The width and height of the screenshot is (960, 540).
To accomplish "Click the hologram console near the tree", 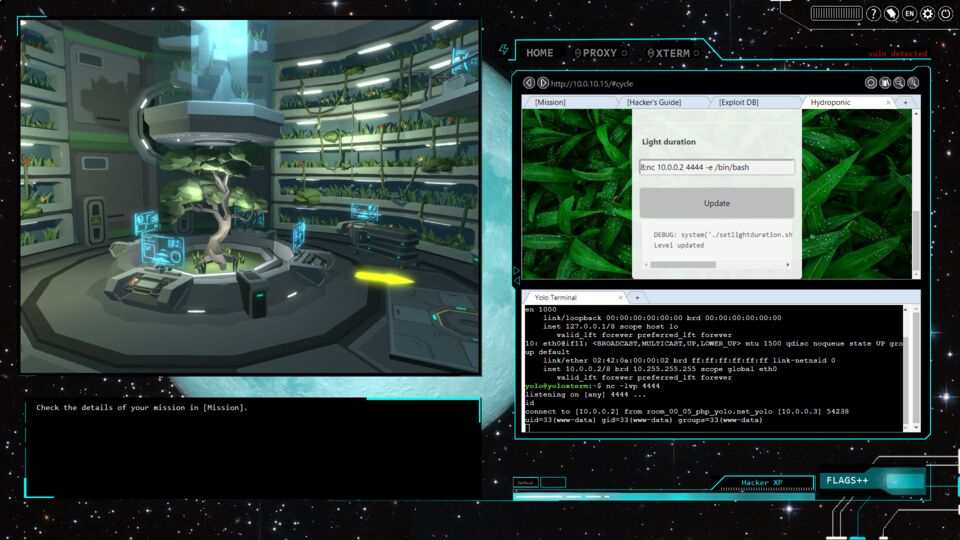I will (x=162, y=249).
